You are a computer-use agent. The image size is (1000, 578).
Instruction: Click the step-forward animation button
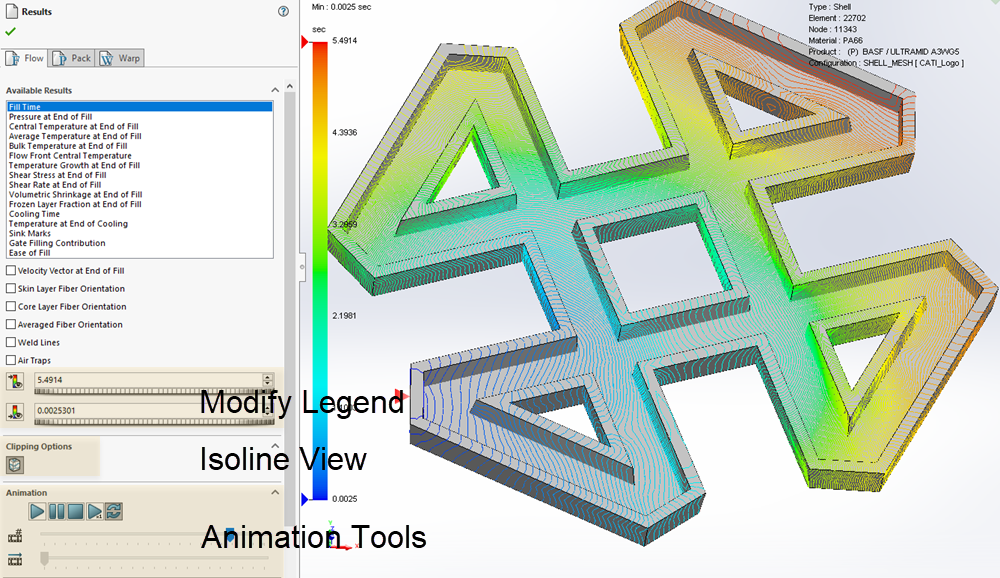95,511
